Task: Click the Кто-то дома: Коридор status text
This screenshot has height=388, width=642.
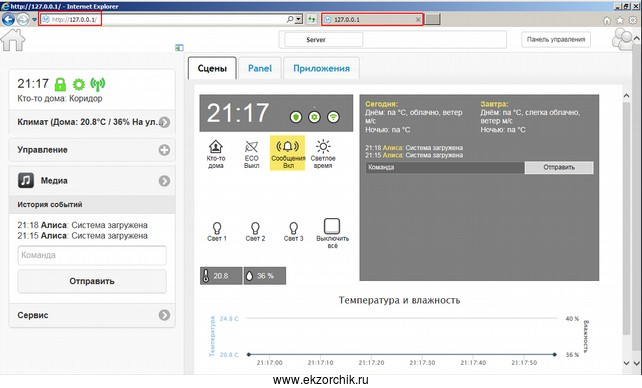Action: click(x=60, y=98)
